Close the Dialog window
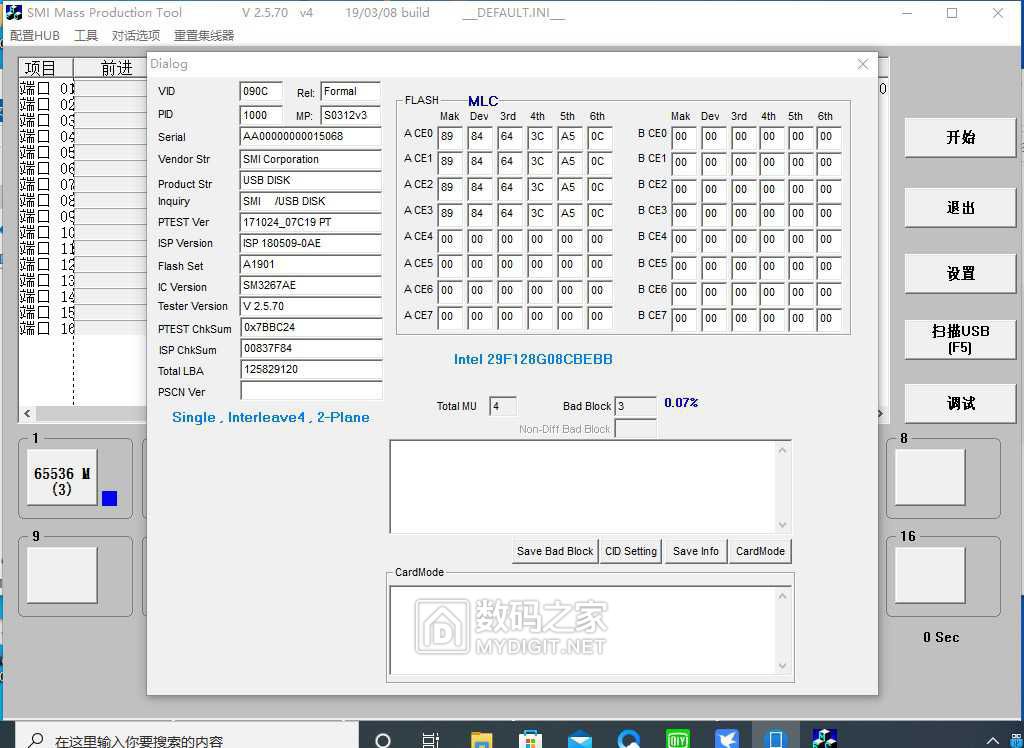 (x=863, y=64)
